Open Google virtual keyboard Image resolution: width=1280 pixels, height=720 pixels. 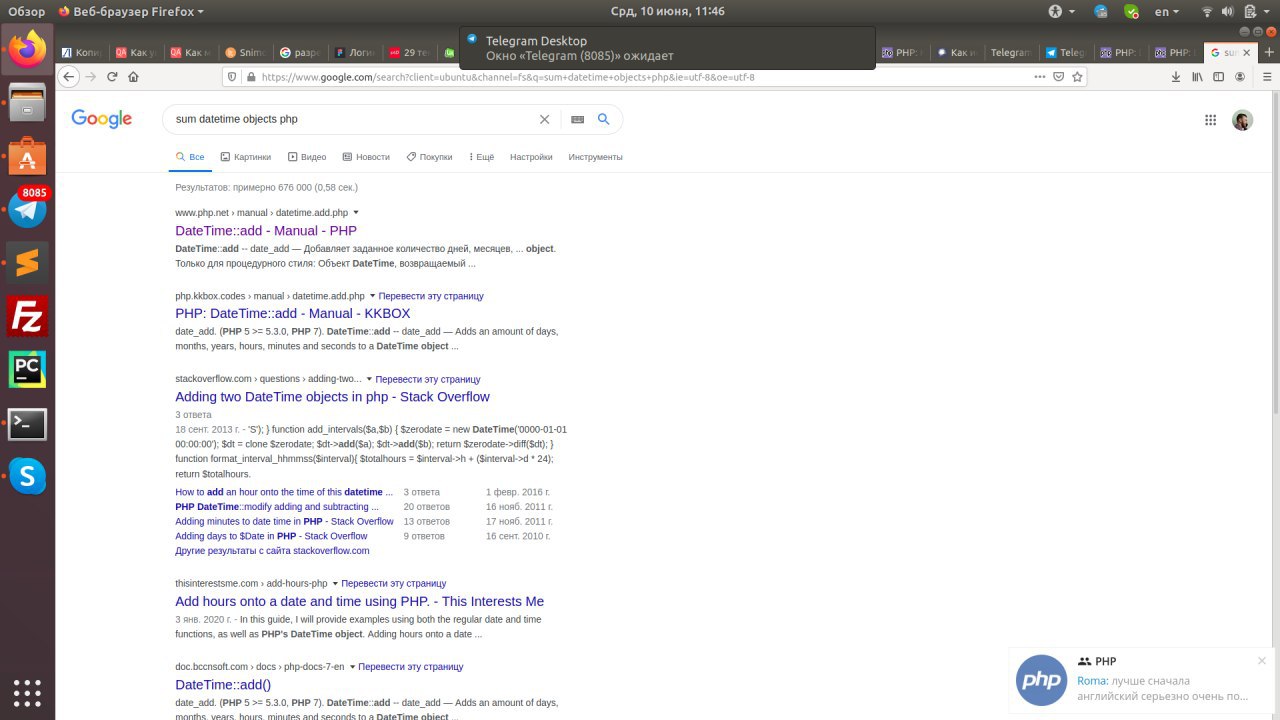click(577, 119)
